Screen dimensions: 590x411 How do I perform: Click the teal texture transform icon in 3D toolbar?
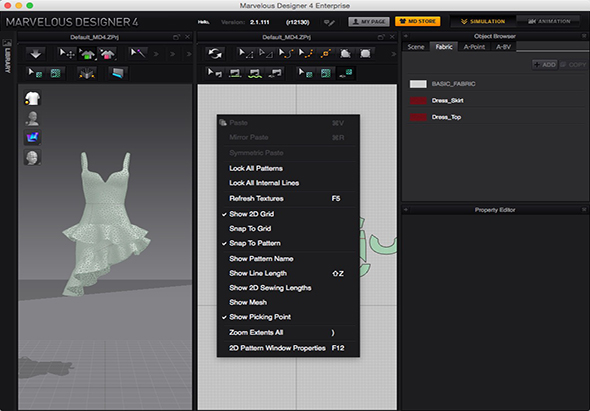click(x=56, y=73)
